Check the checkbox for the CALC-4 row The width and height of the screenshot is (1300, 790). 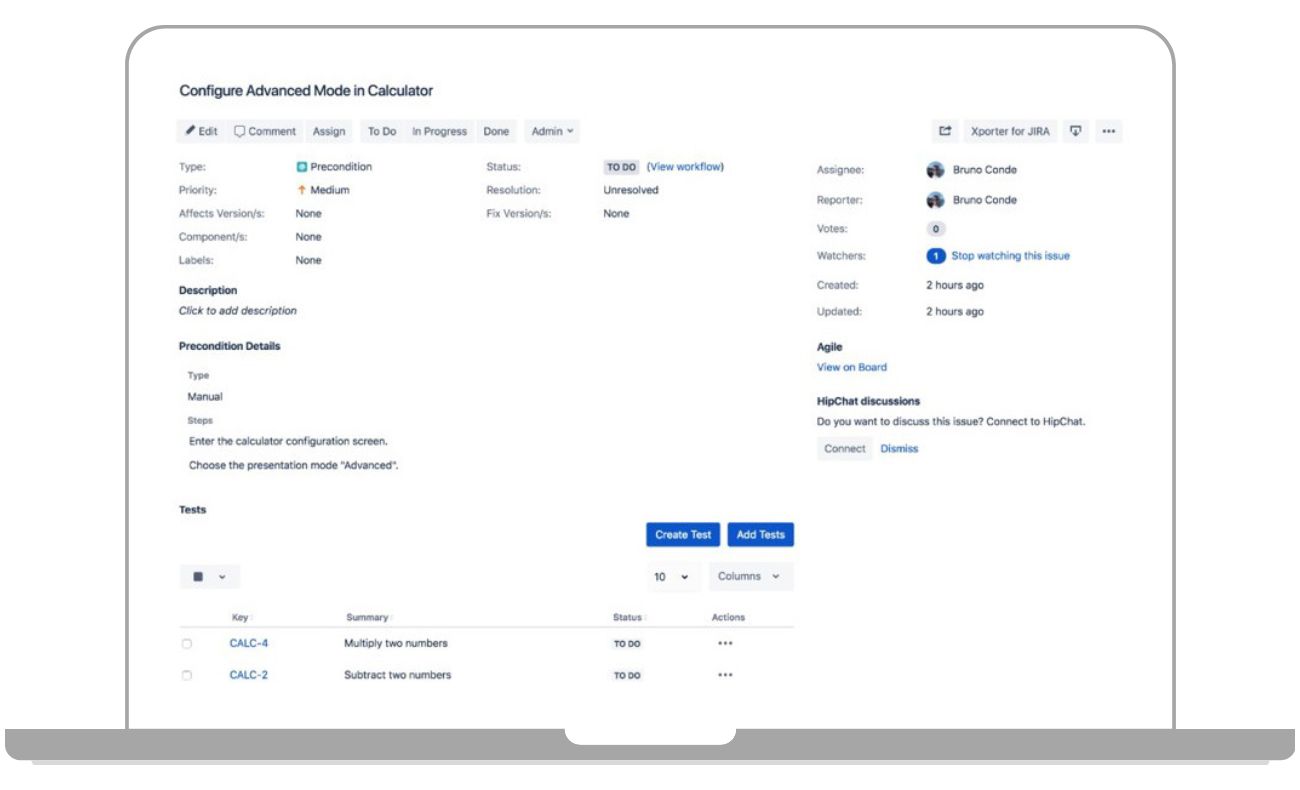[x=187, y=644]
